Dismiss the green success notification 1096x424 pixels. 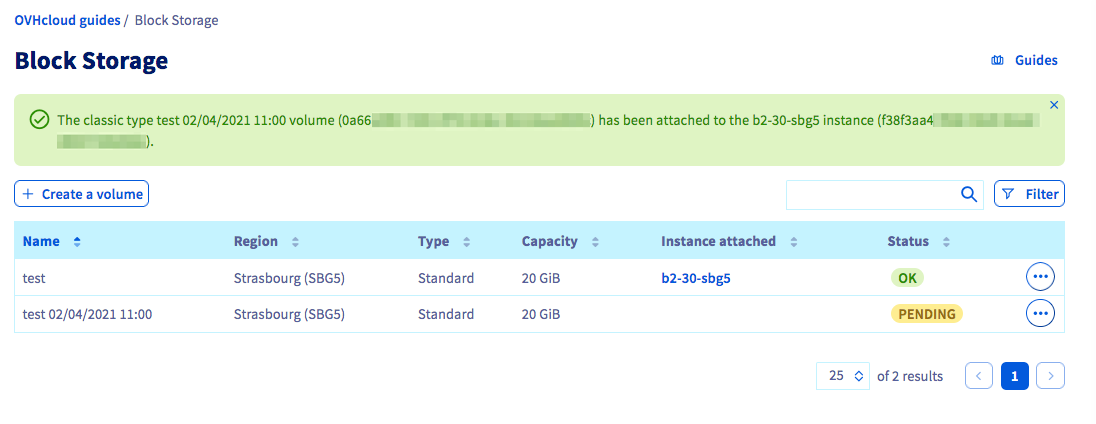pos(1054,105)
